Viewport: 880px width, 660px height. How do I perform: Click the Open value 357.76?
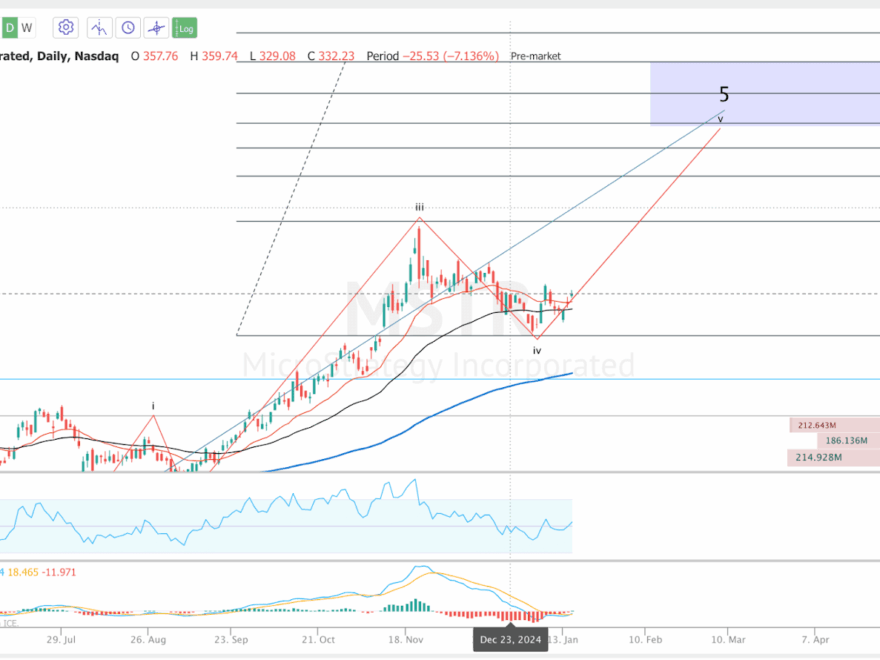click(161, 56)
